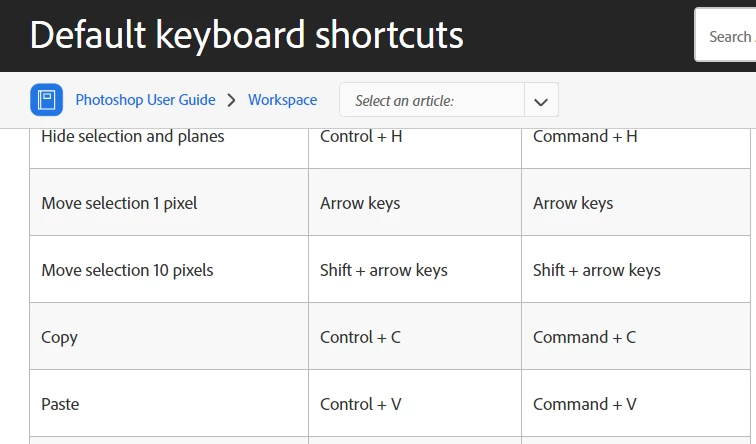
Task: Click the "Command + H" shortcut cell
Action: [585, 136]
